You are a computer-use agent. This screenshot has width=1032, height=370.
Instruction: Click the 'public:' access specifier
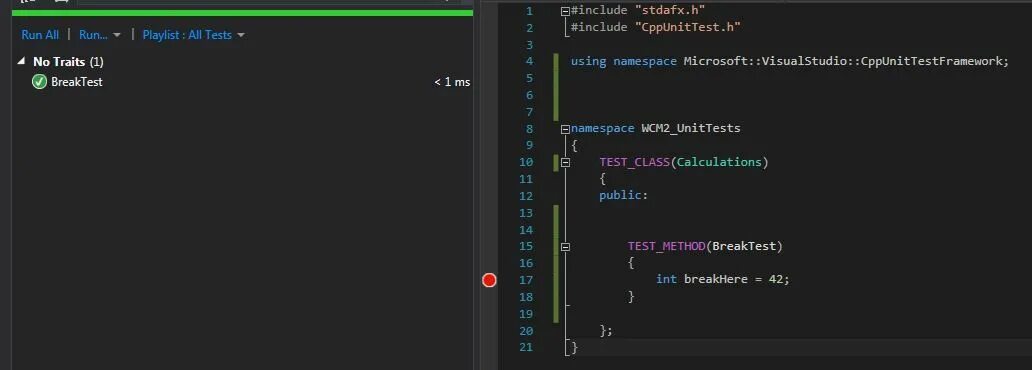624,196
